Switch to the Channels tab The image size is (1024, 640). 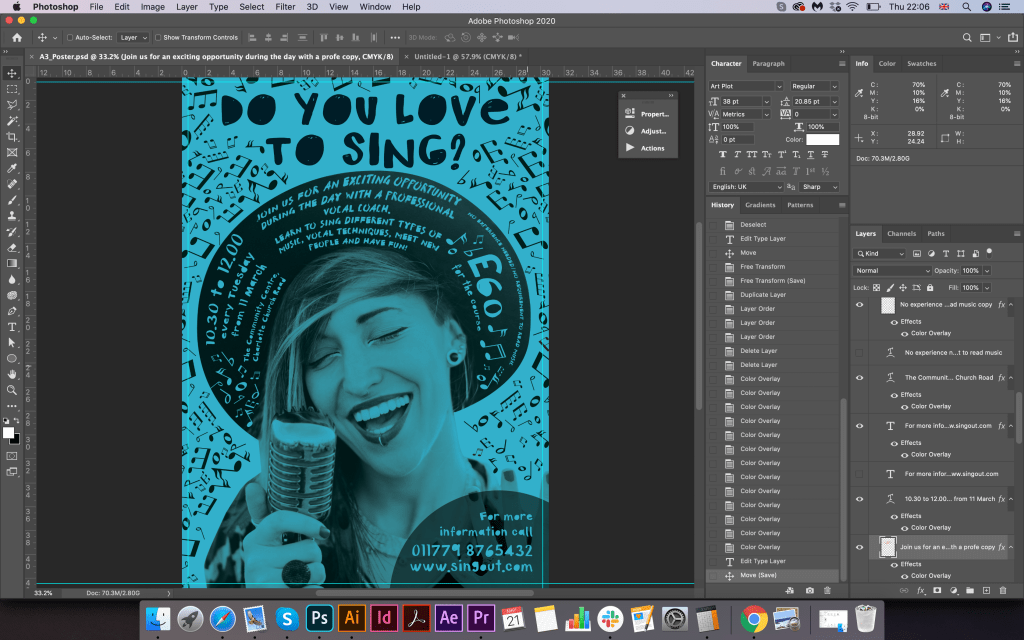pyautogui.click(x=901, y=234)
